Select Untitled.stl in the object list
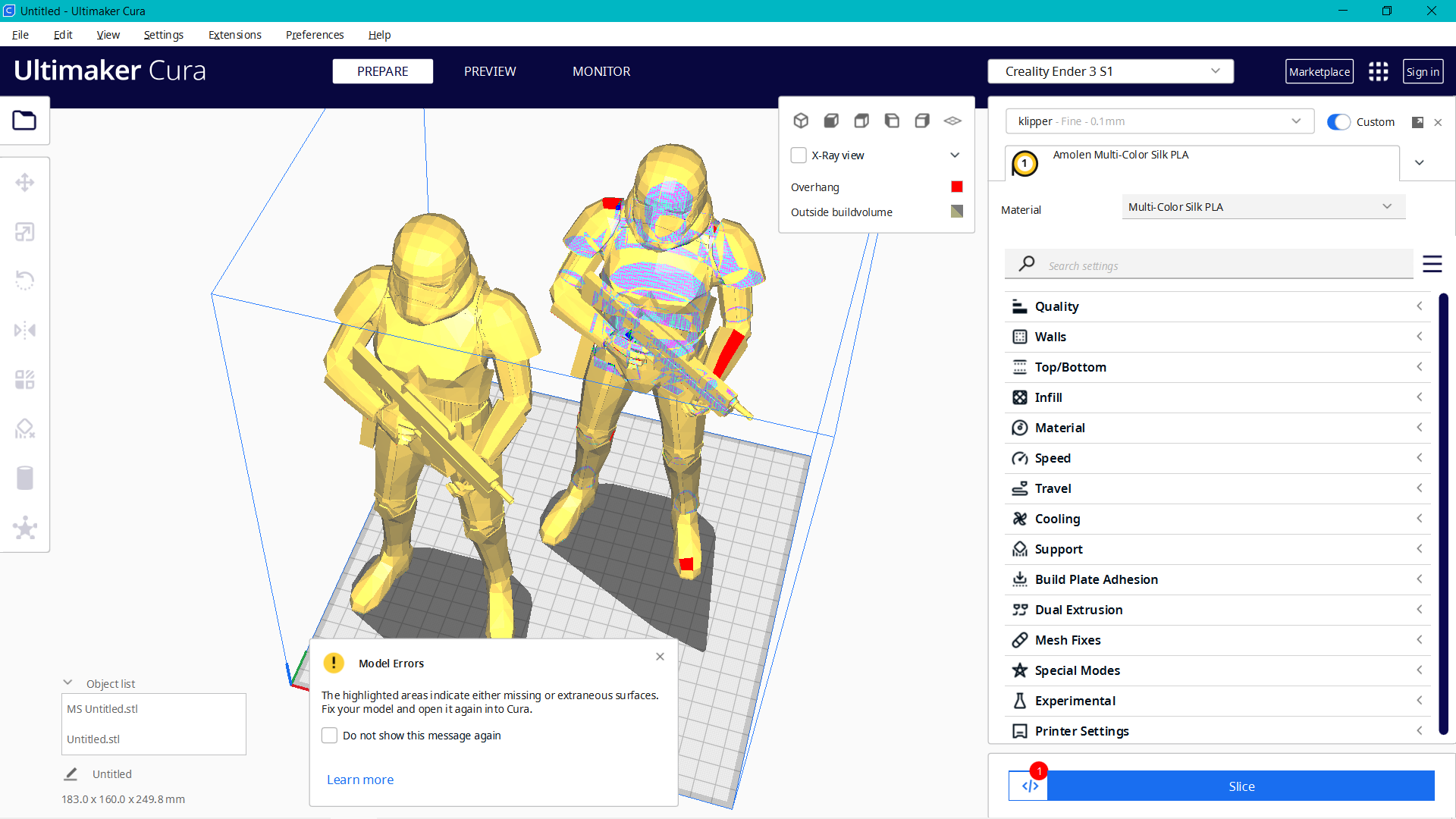Image resolution: width=1456 pixels, height=819 pixels. pyautogui.click(x=93, y=739)
